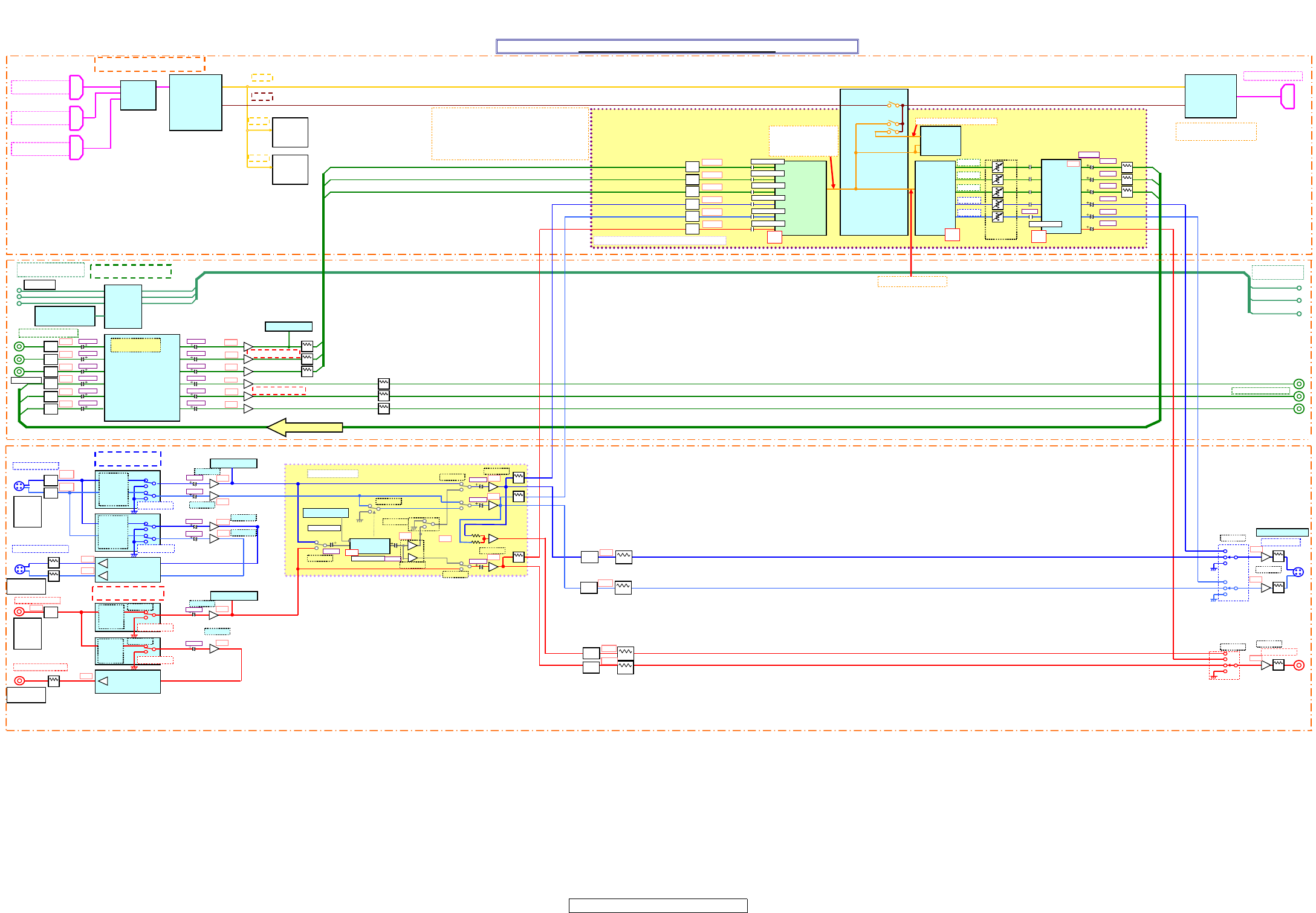
Task: Click the topmost variable attenuator symbol in dotted column
Action: click(997, 167)
